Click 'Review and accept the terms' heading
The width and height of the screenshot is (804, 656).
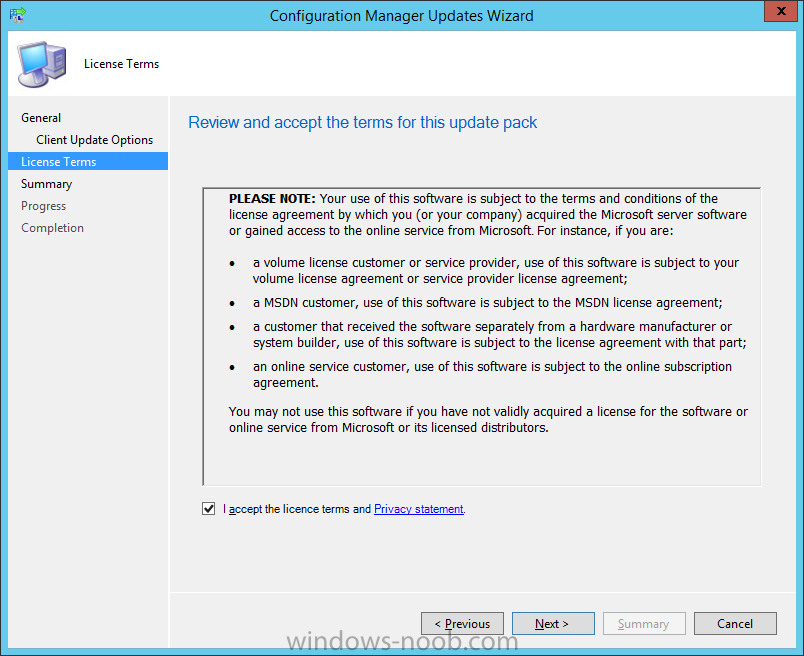coord(363,123)
